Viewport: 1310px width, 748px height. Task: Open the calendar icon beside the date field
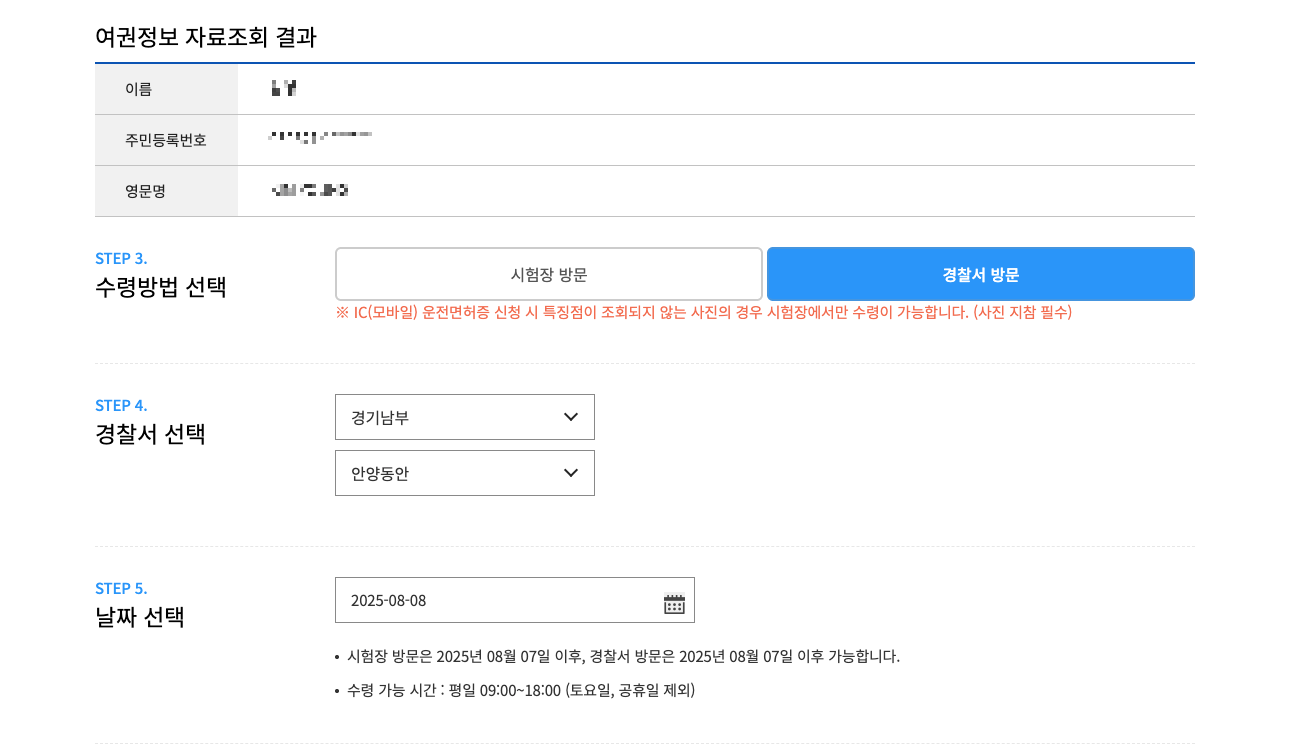pos(674,600)
